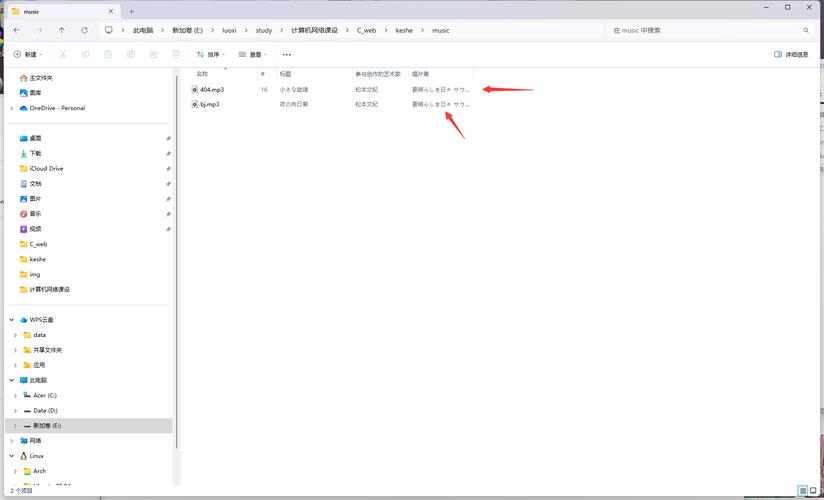824x500 pixels.
Task: Click the Share icon in toolbar
Action: pos(153,54)
